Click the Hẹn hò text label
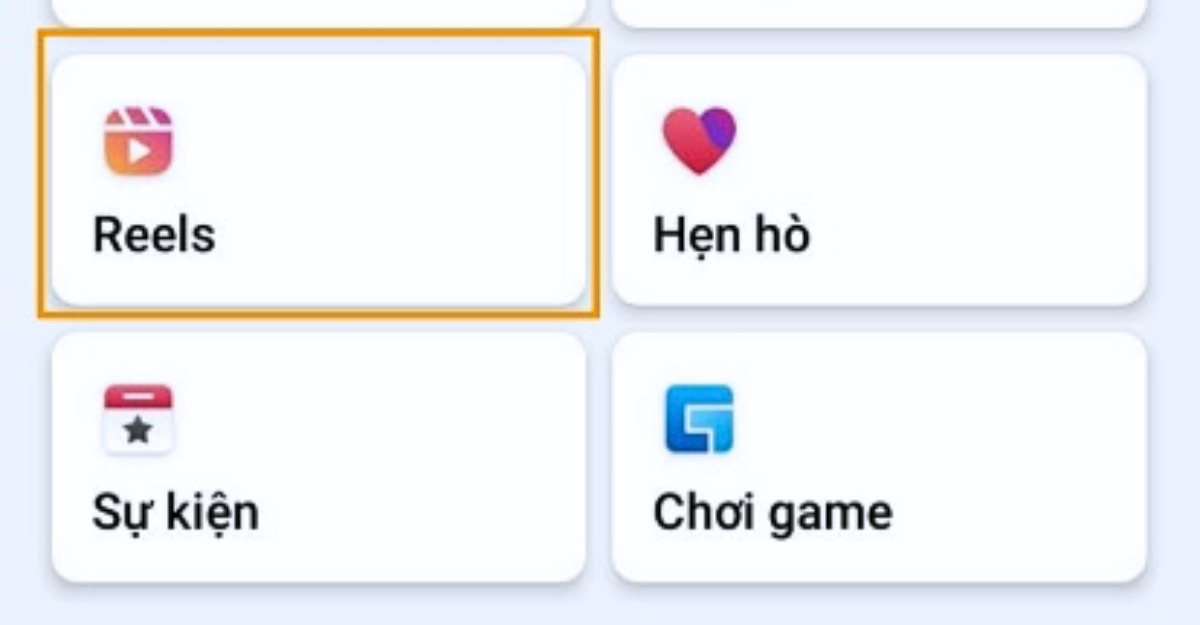 click(x=732, y=236)
